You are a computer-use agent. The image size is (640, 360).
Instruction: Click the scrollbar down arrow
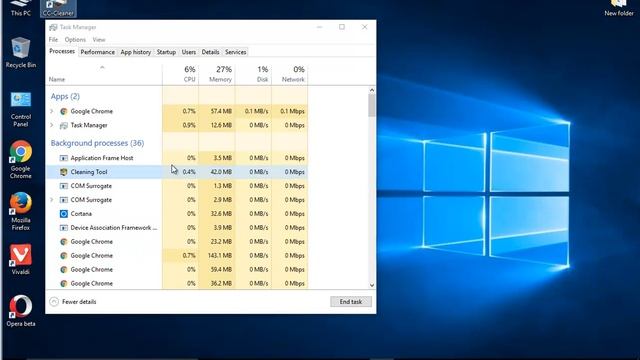click(x=371, y=285)
